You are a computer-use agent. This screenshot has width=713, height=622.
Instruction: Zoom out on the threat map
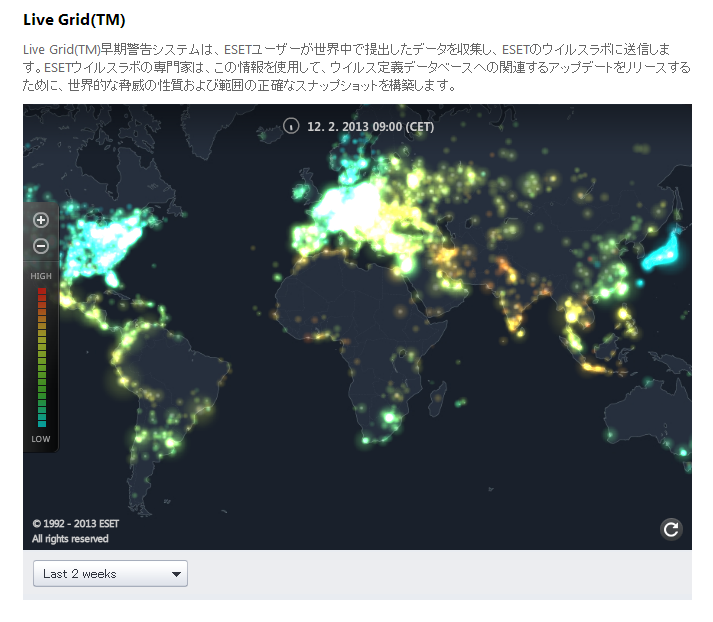tap(41, 246)
